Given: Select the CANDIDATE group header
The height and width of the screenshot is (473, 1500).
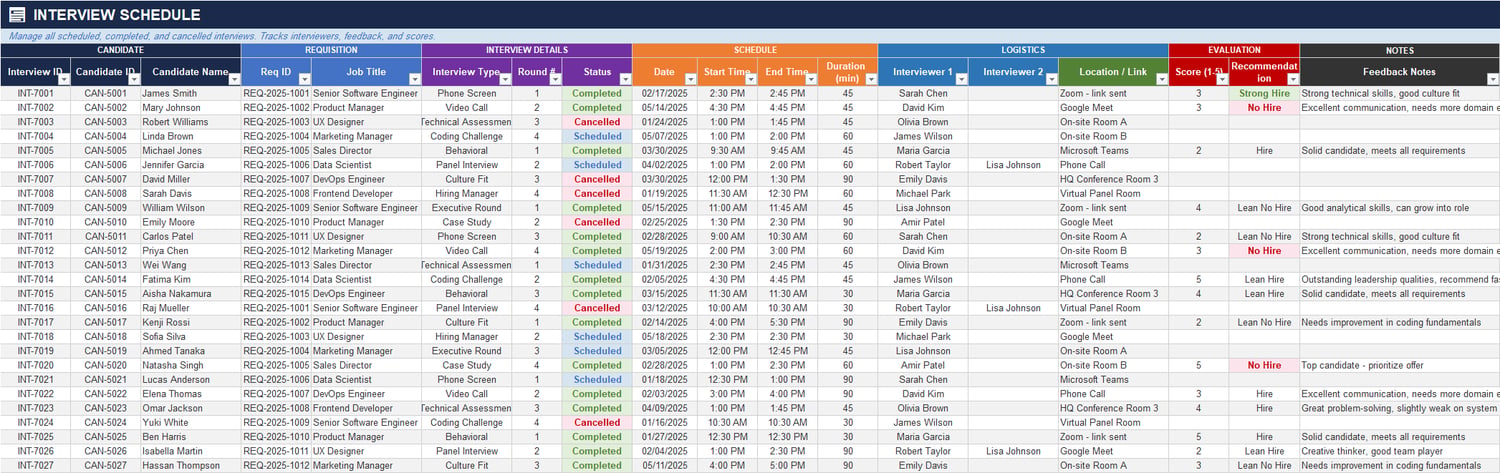Looking at the screenshot, I should coord(120,50).
